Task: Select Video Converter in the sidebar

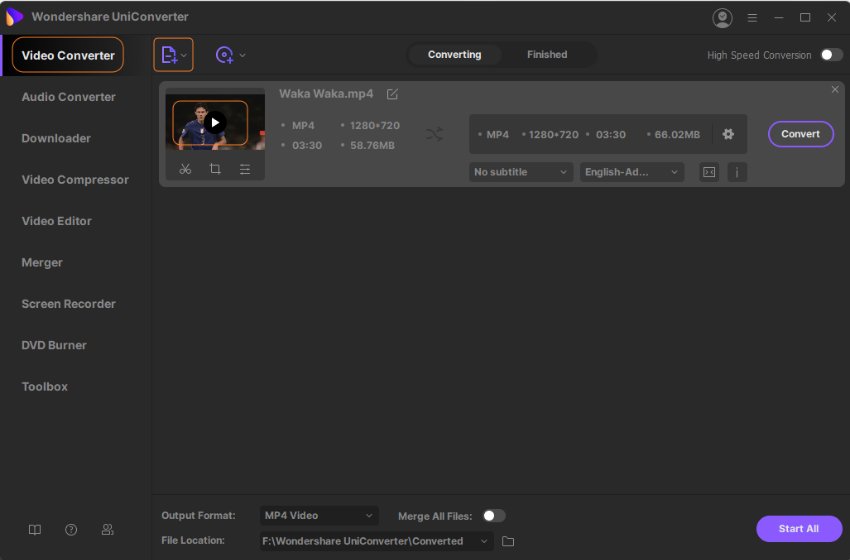Action: pos(68,55)
